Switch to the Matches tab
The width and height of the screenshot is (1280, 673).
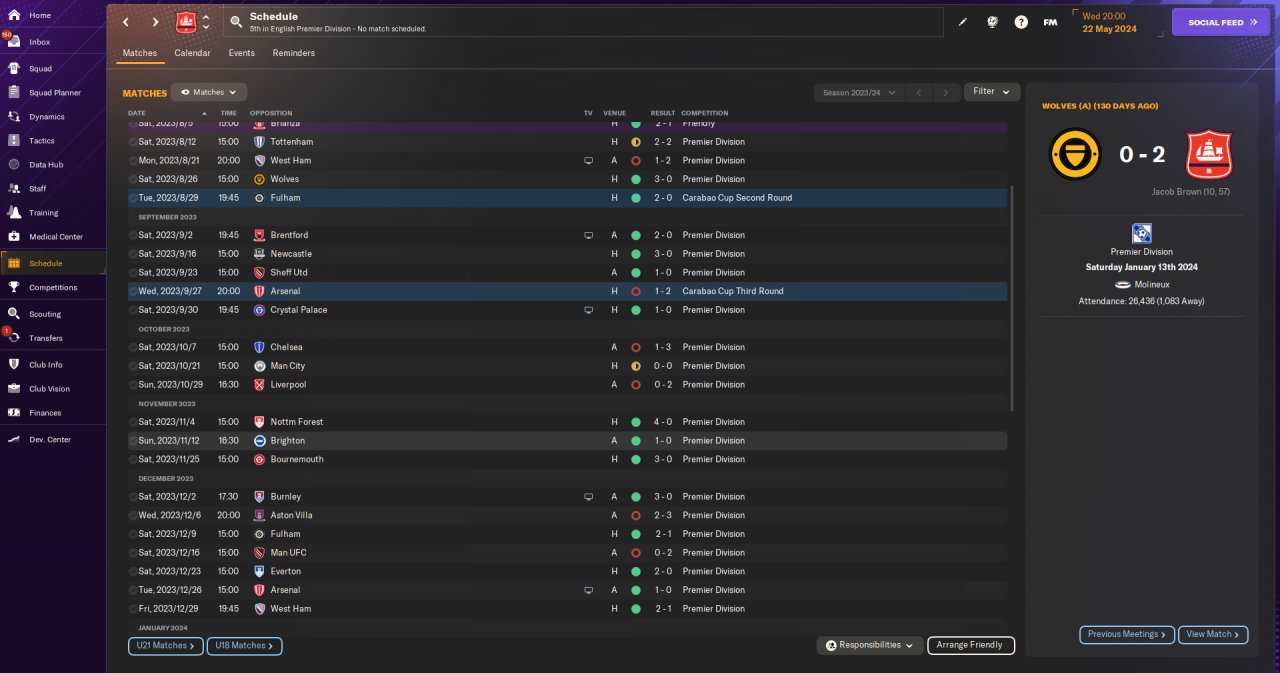pyautogui.click(x=140, y=53)
